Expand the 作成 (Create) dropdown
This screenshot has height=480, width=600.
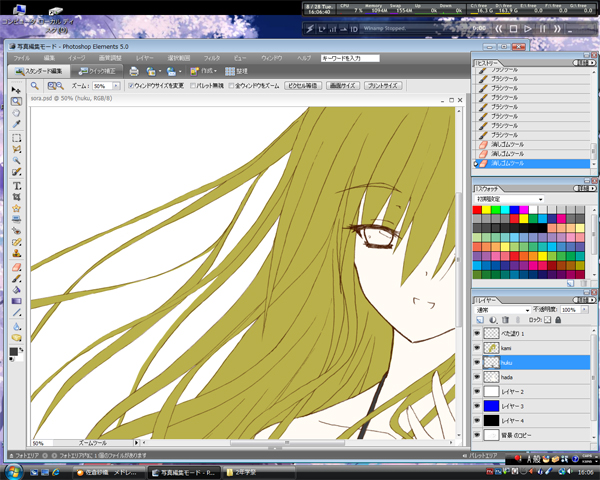pyautogui.click(x=204, y=71)
